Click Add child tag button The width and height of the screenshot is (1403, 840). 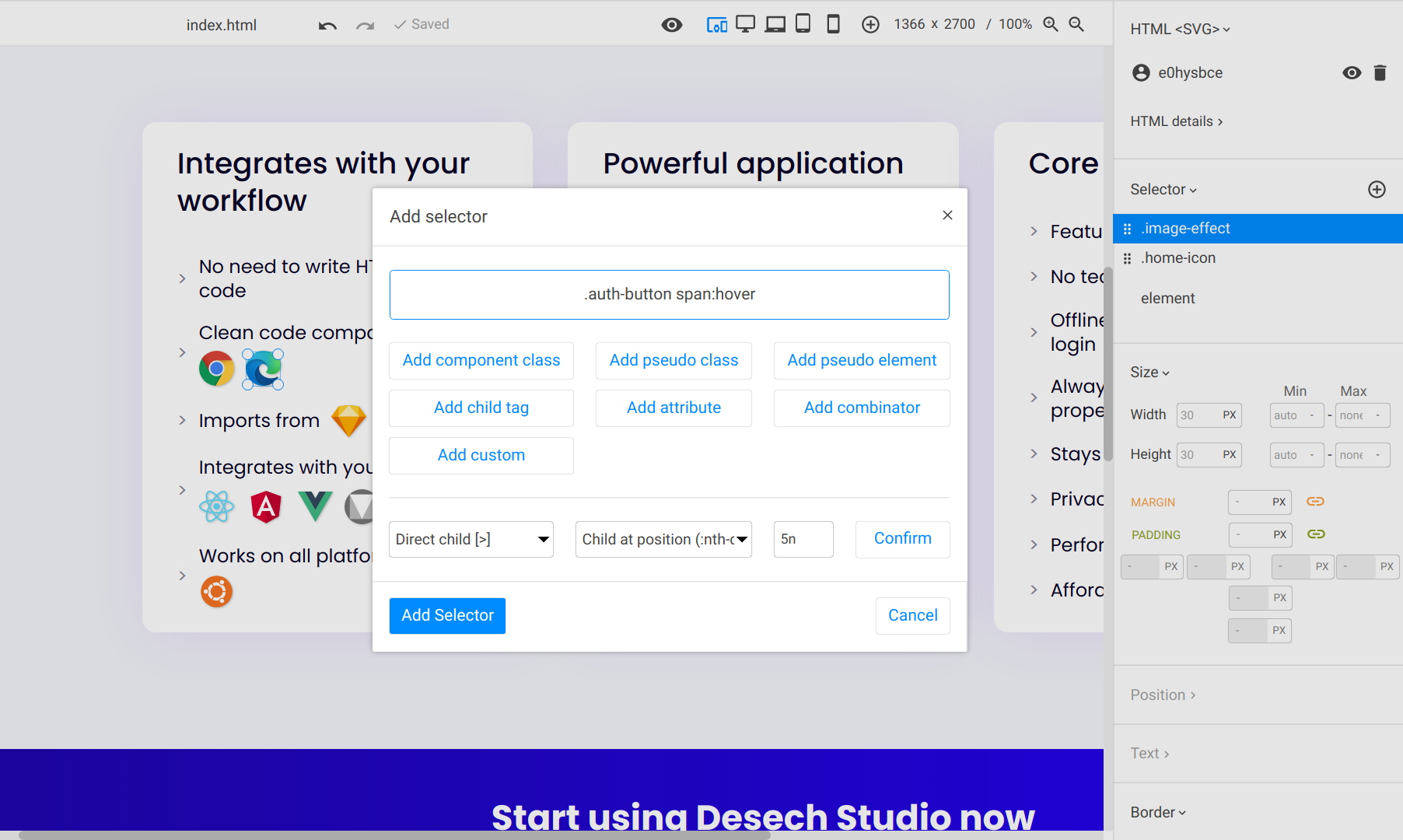pyautogui.click(x=481, y=408)
